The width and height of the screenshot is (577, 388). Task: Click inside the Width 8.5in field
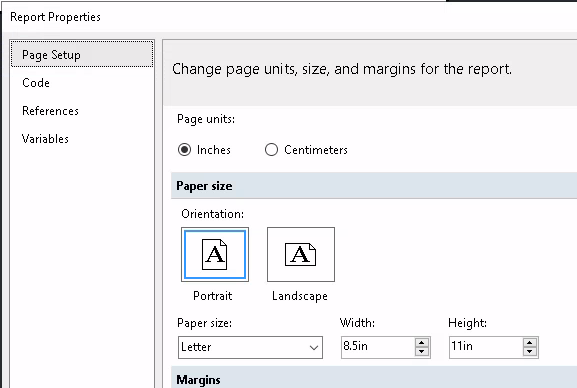click(x=378, y=347)
